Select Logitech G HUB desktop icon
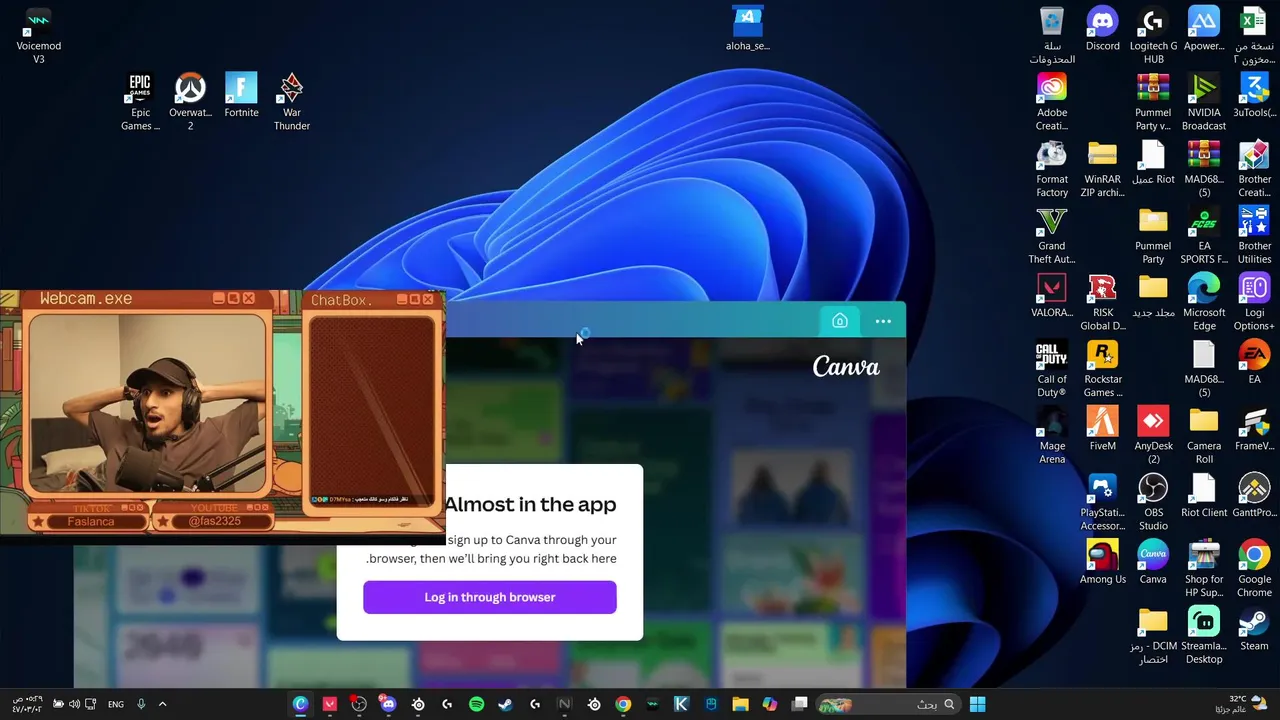Screen dimensions: 1280x720 (1153, 36)
